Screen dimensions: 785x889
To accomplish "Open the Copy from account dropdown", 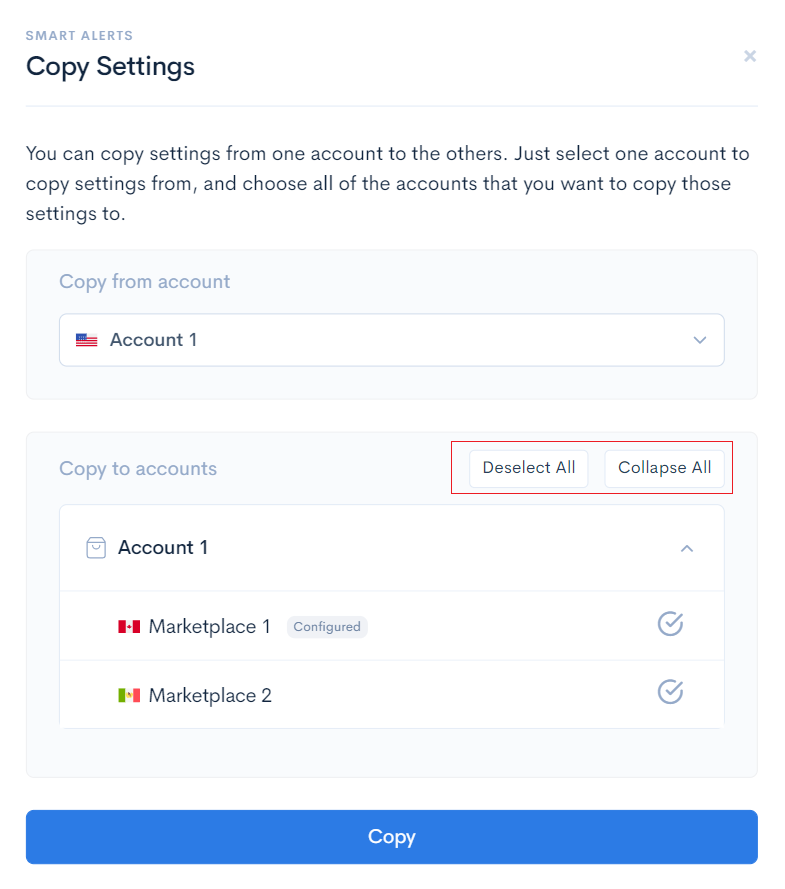I will tap(392, 340).
